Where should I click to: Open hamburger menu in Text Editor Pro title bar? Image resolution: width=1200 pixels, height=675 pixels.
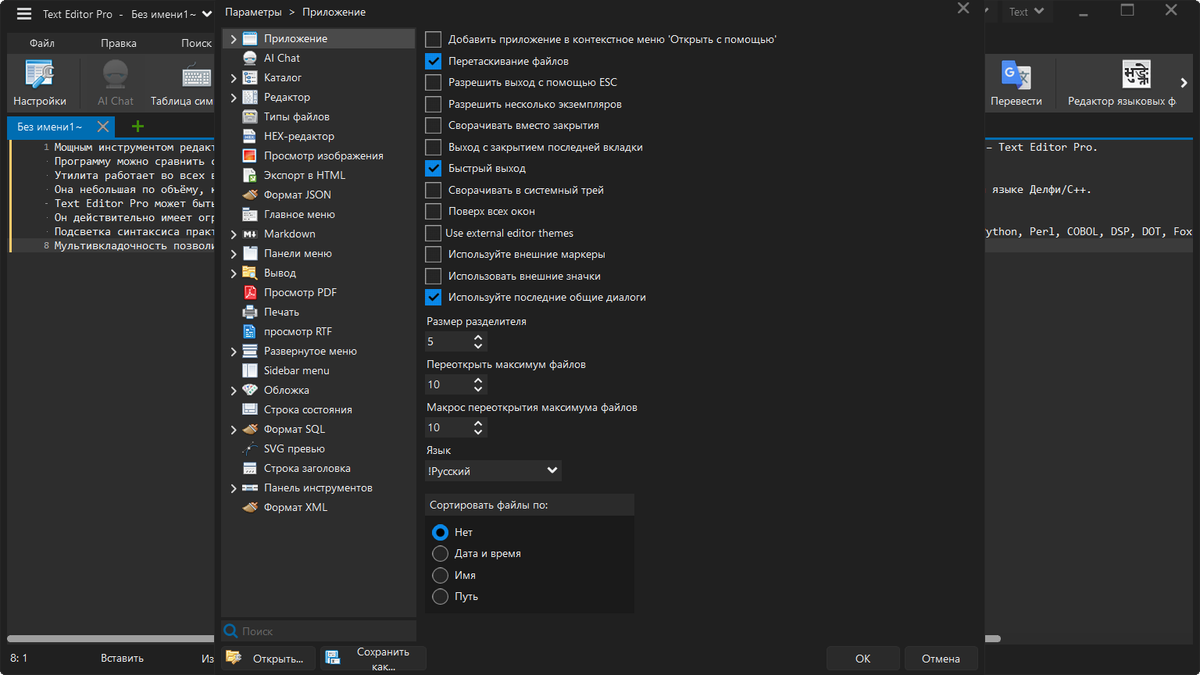tap(24, 12)
